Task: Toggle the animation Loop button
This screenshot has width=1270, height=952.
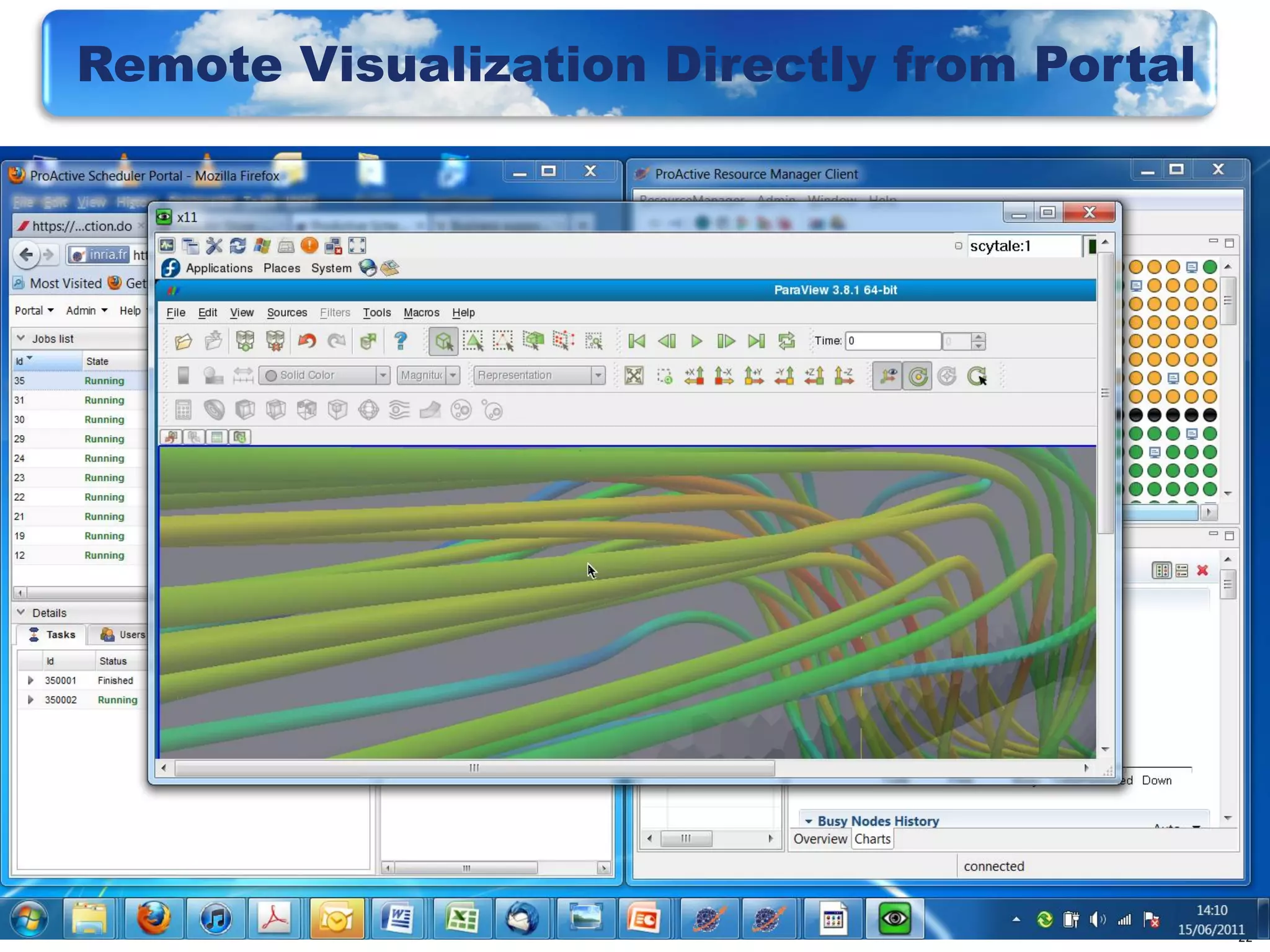Action: tap(786, 341)
